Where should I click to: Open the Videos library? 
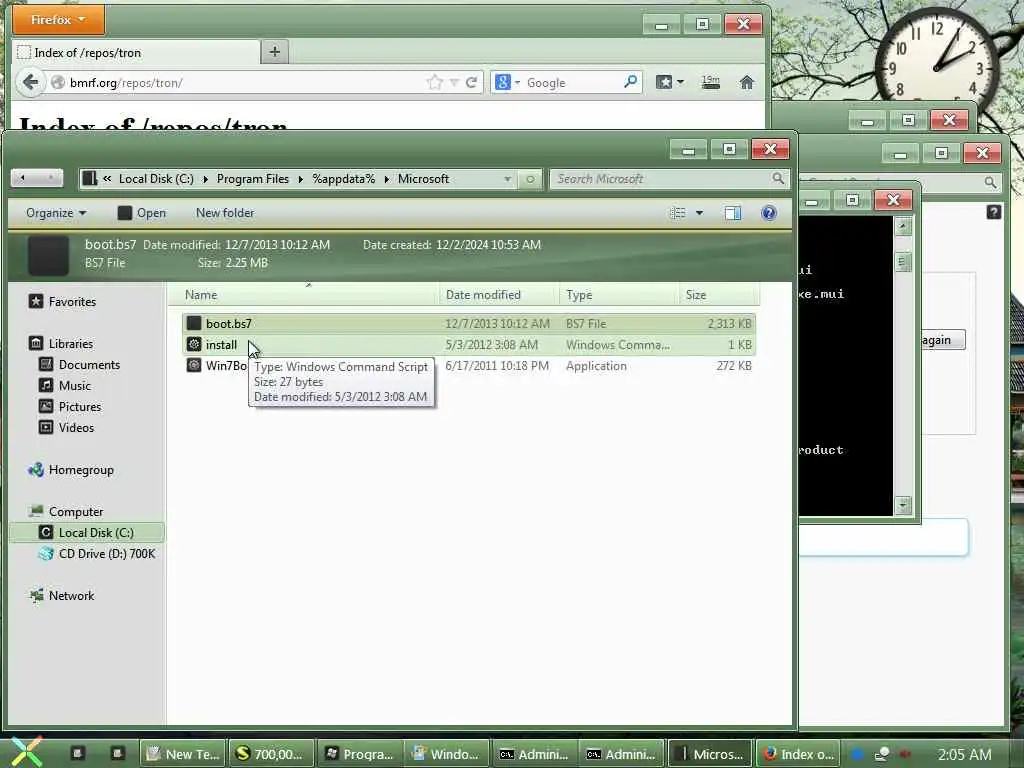(76, 427)
